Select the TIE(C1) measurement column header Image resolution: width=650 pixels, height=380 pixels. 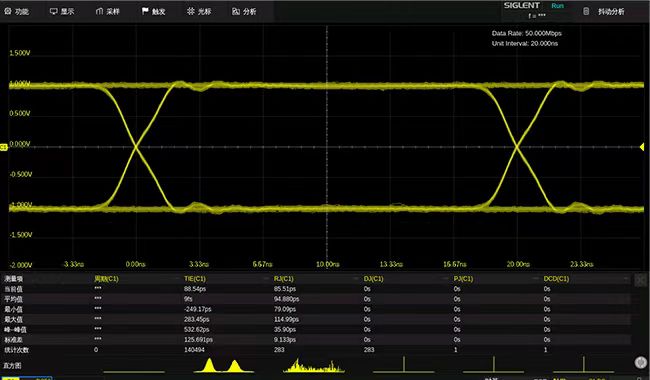[195, 278]
